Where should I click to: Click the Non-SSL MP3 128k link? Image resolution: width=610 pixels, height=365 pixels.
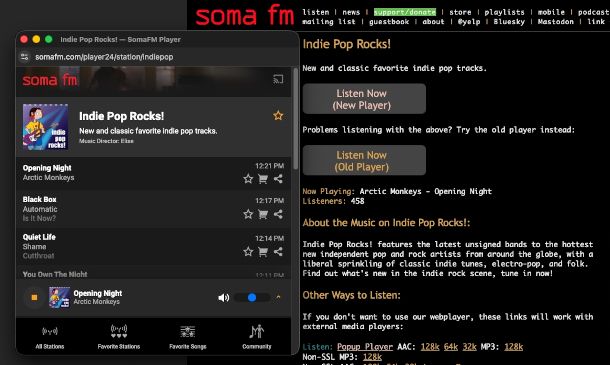(x=372, y=357)
